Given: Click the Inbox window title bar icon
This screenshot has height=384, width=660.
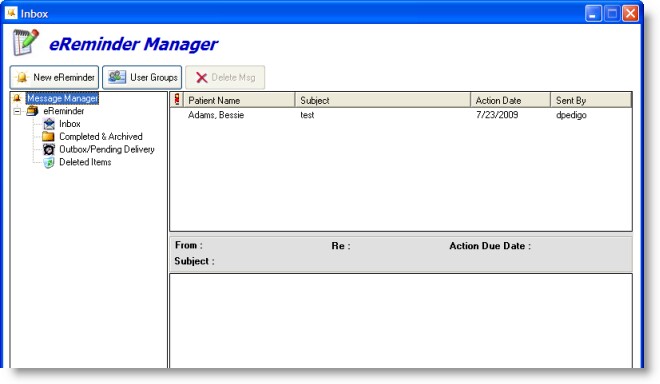Looking at the screenshot, I should pyautogui.click(x=11, y=13).
